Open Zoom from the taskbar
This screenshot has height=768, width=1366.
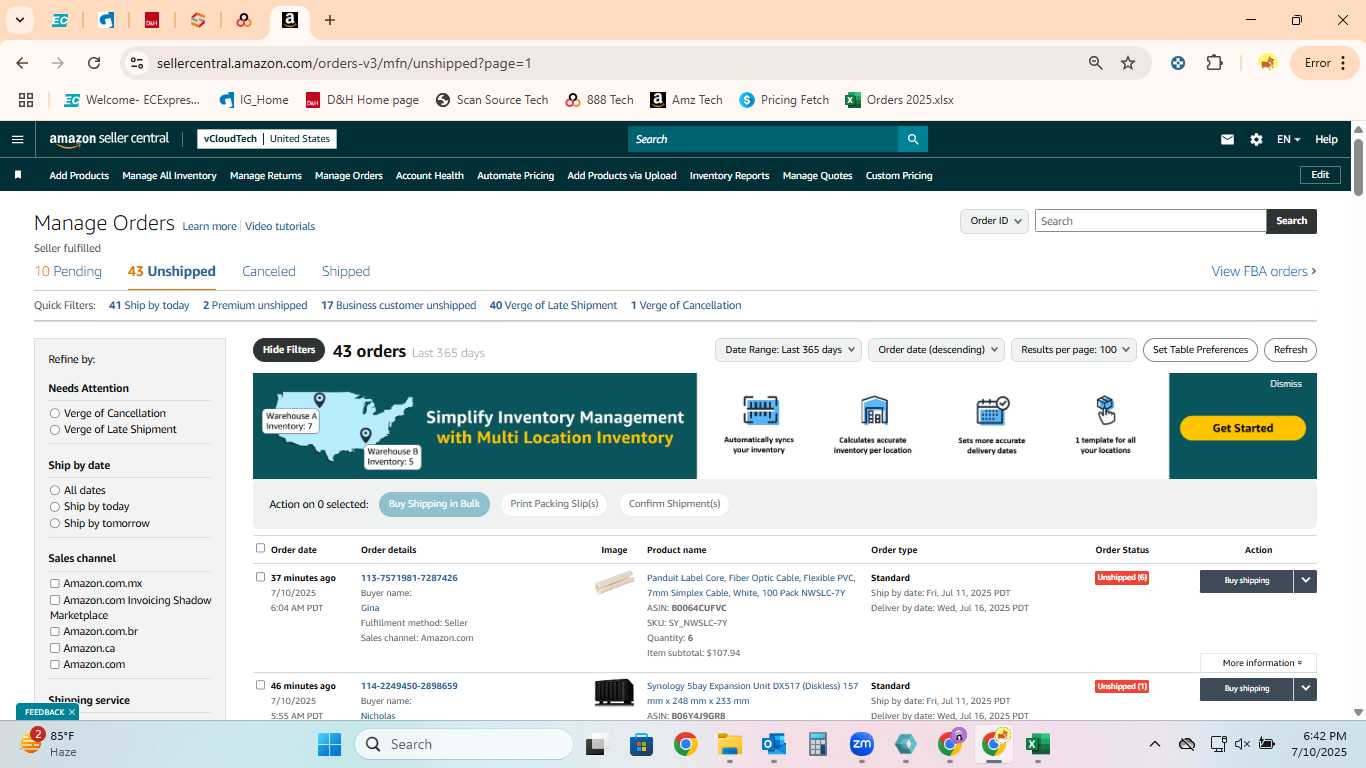pyautogui.click(x=862, y=744)
